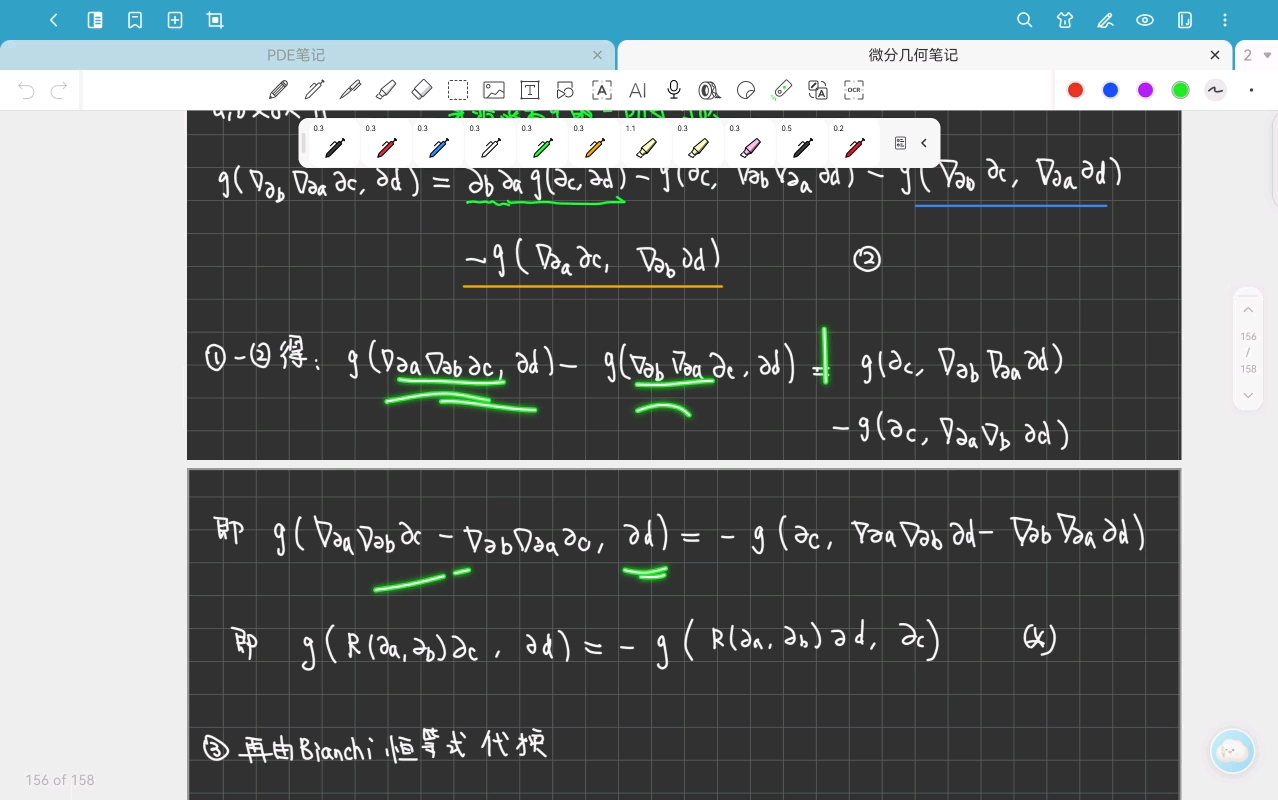The width and height of the screenshot is (1278, 800).
Task: Undo the last stroke
Action: 27,91
